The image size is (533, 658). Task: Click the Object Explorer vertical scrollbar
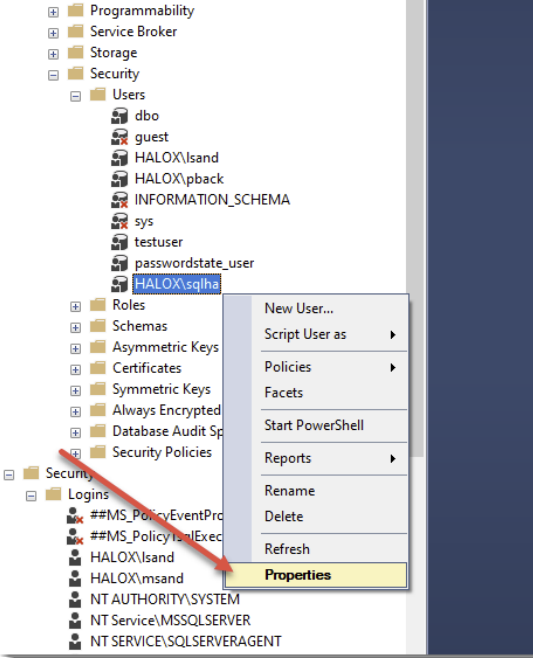415,229
